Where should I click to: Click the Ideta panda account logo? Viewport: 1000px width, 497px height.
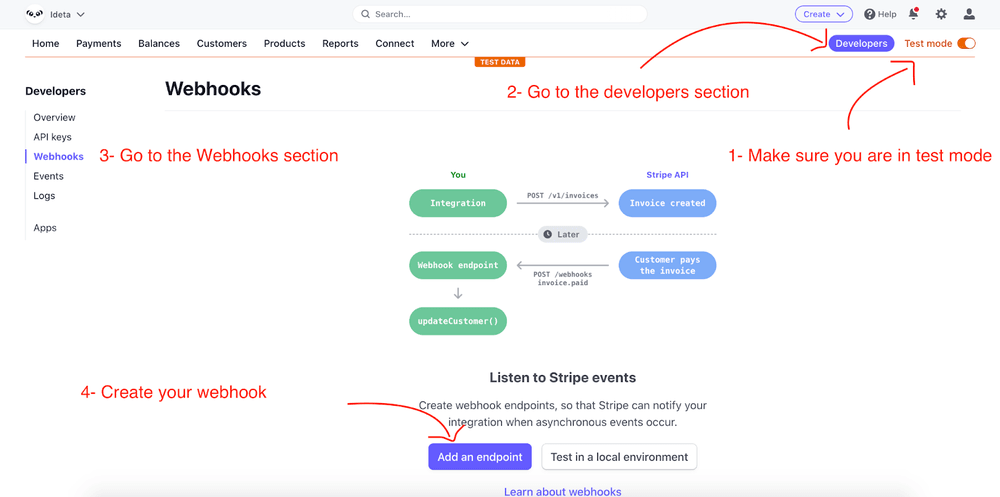point(34,14)
